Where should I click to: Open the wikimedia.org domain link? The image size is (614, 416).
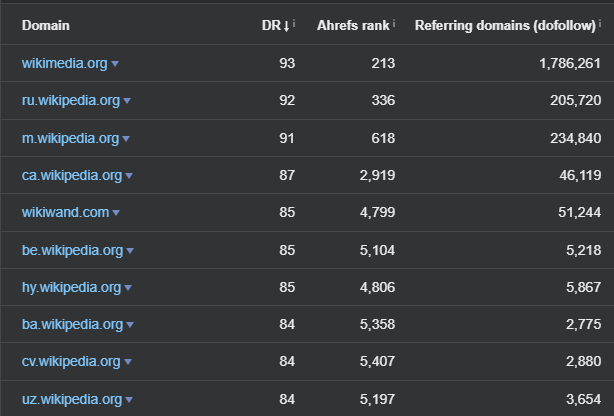(65, 63)
